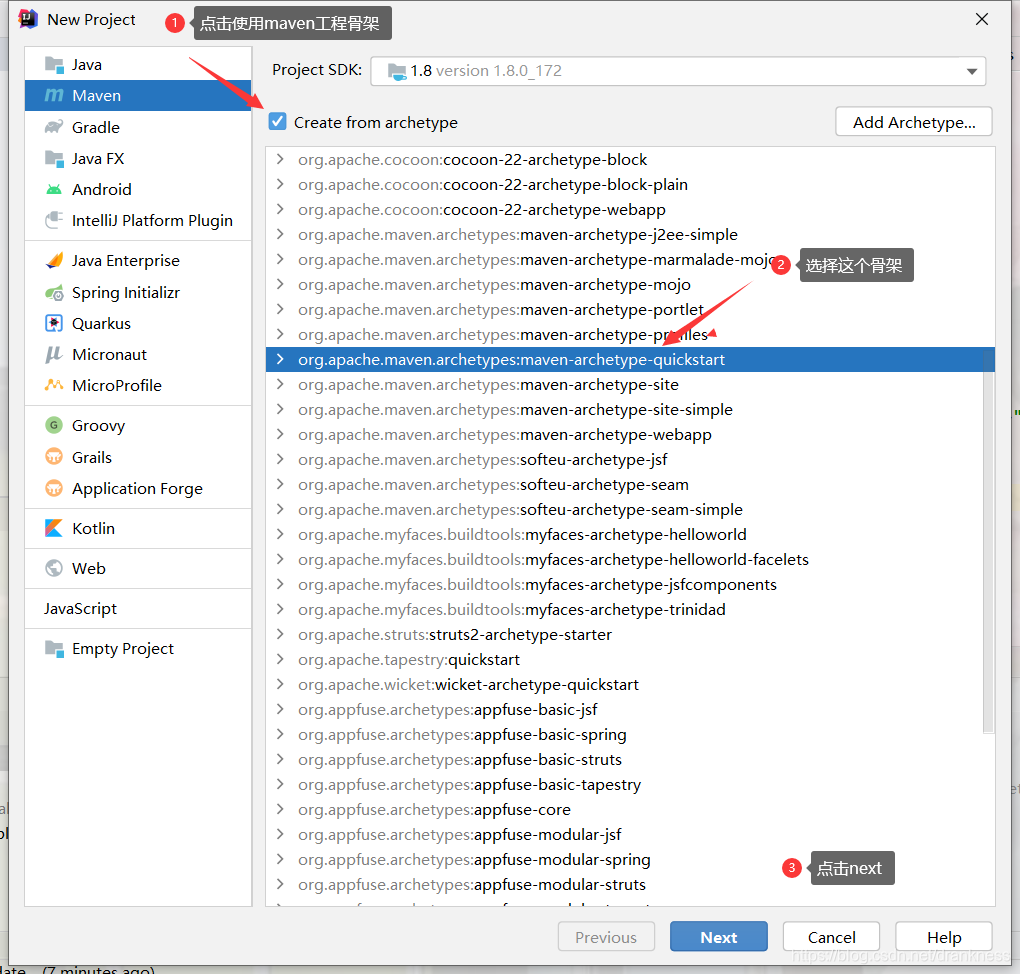Click the Java folder icon in sidebar
The height and width of the screenshot is (974, 1020).
[54, 64]
